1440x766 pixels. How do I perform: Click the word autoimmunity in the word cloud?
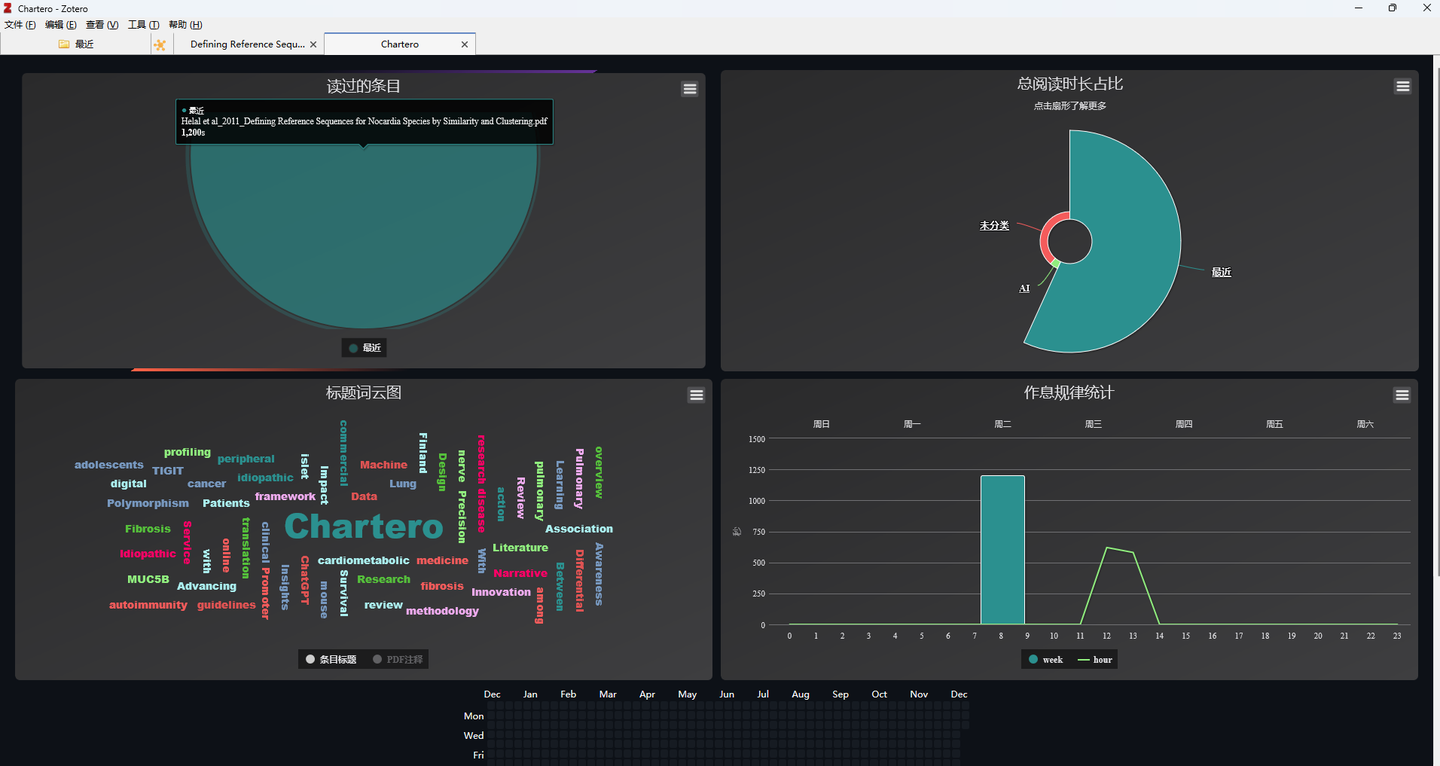pyautogui.click(x=148, y=605)
